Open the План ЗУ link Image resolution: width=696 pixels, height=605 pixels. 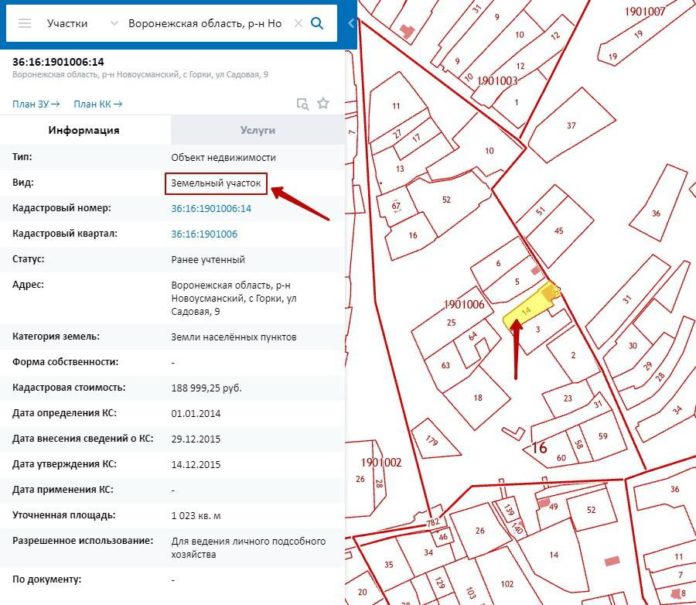[36, 103]
